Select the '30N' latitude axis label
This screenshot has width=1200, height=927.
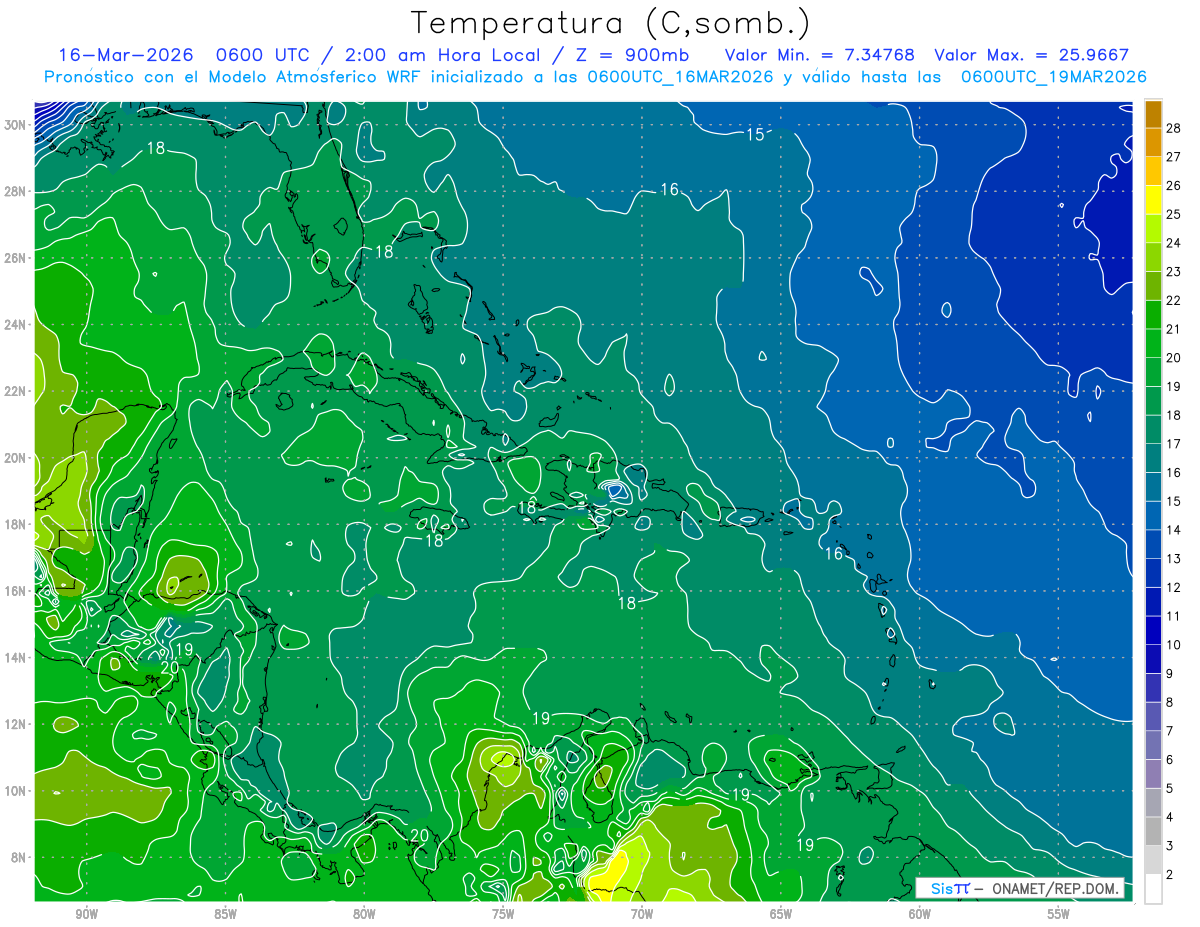(x=15, y=125)
